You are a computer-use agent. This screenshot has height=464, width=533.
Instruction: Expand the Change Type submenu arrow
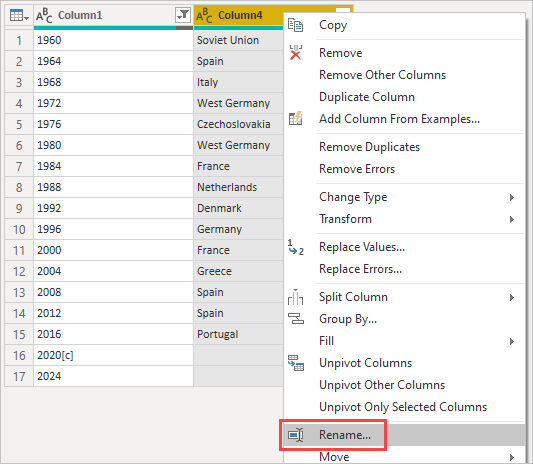512,197
